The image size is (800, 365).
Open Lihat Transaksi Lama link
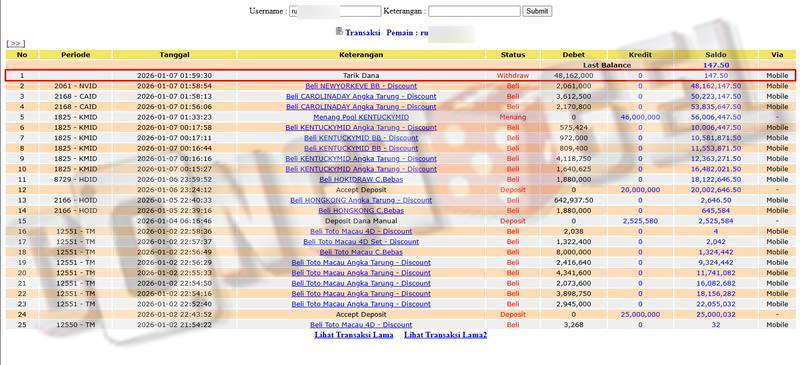[x=354, y=335]
